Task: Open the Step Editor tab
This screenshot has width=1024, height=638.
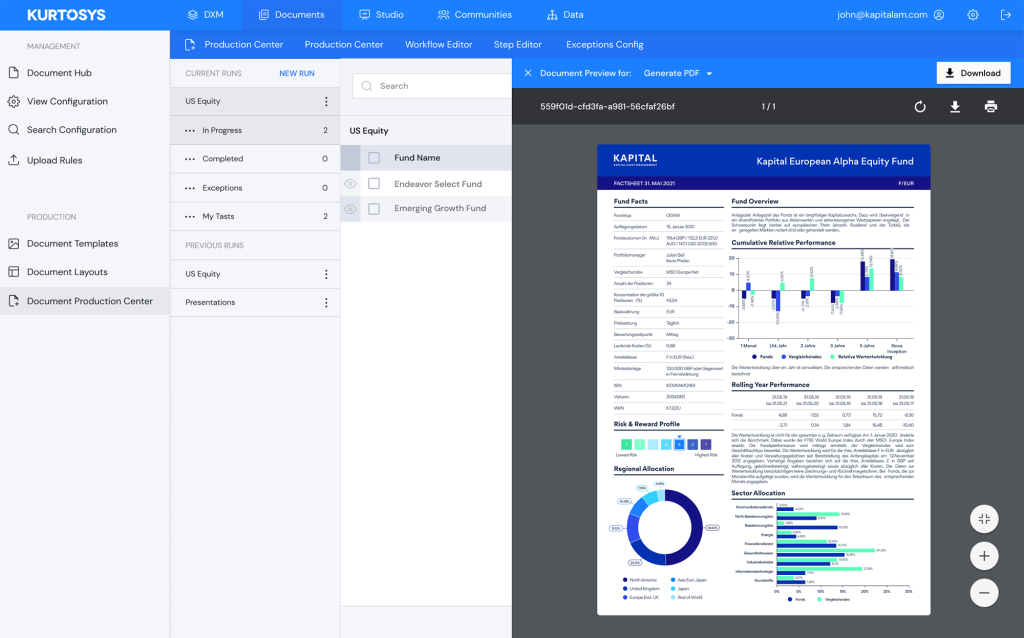Action: pyautogui.click(x=517, y=44)
